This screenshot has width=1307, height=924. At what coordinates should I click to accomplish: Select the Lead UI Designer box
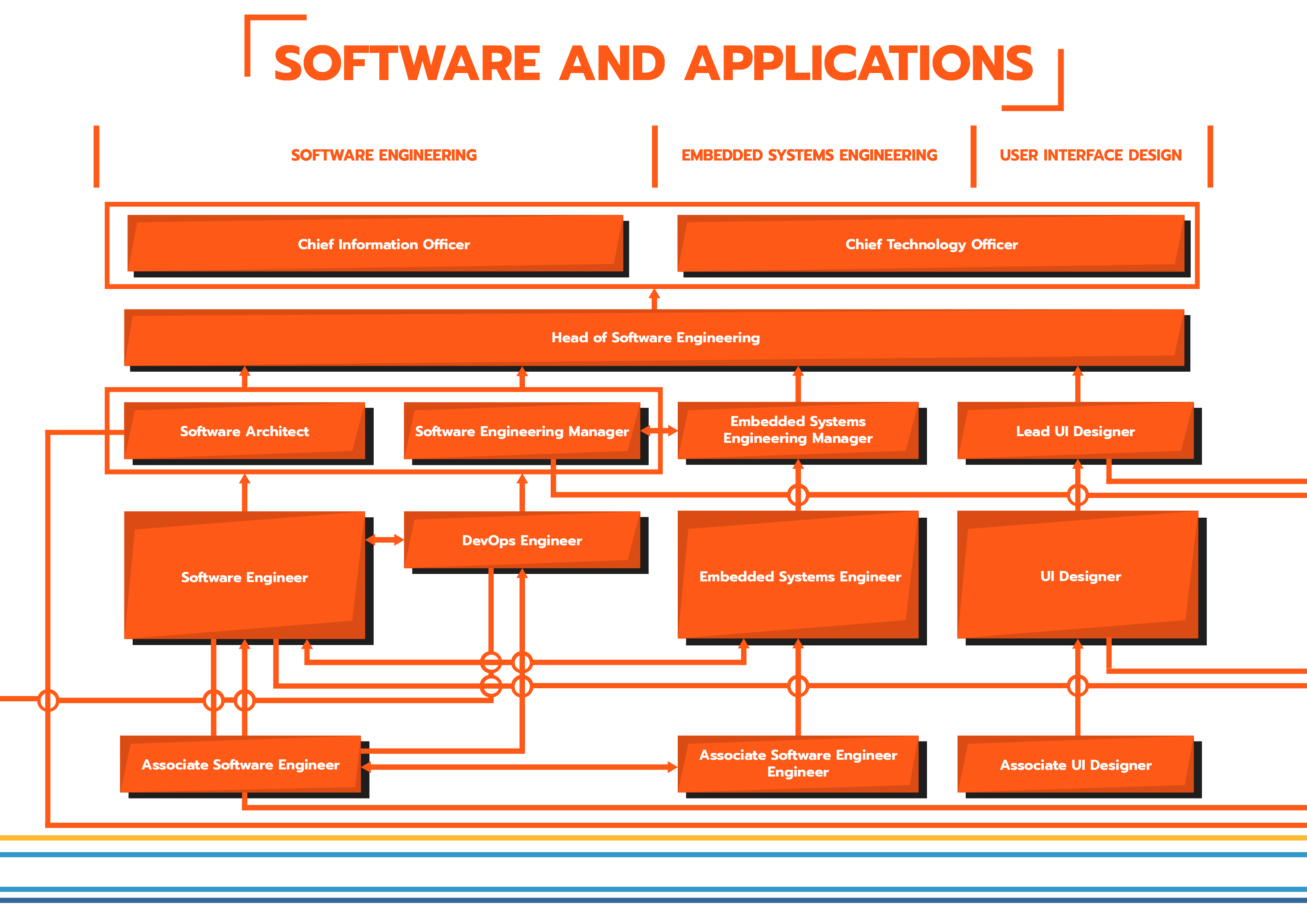pyautogui.click(x=1075, y=431)
